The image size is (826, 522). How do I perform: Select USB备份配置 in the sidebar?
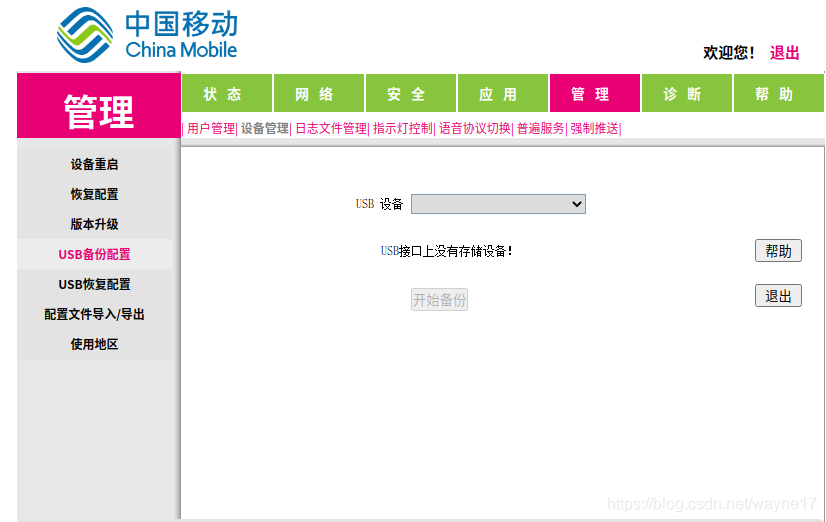pos(94,254)
